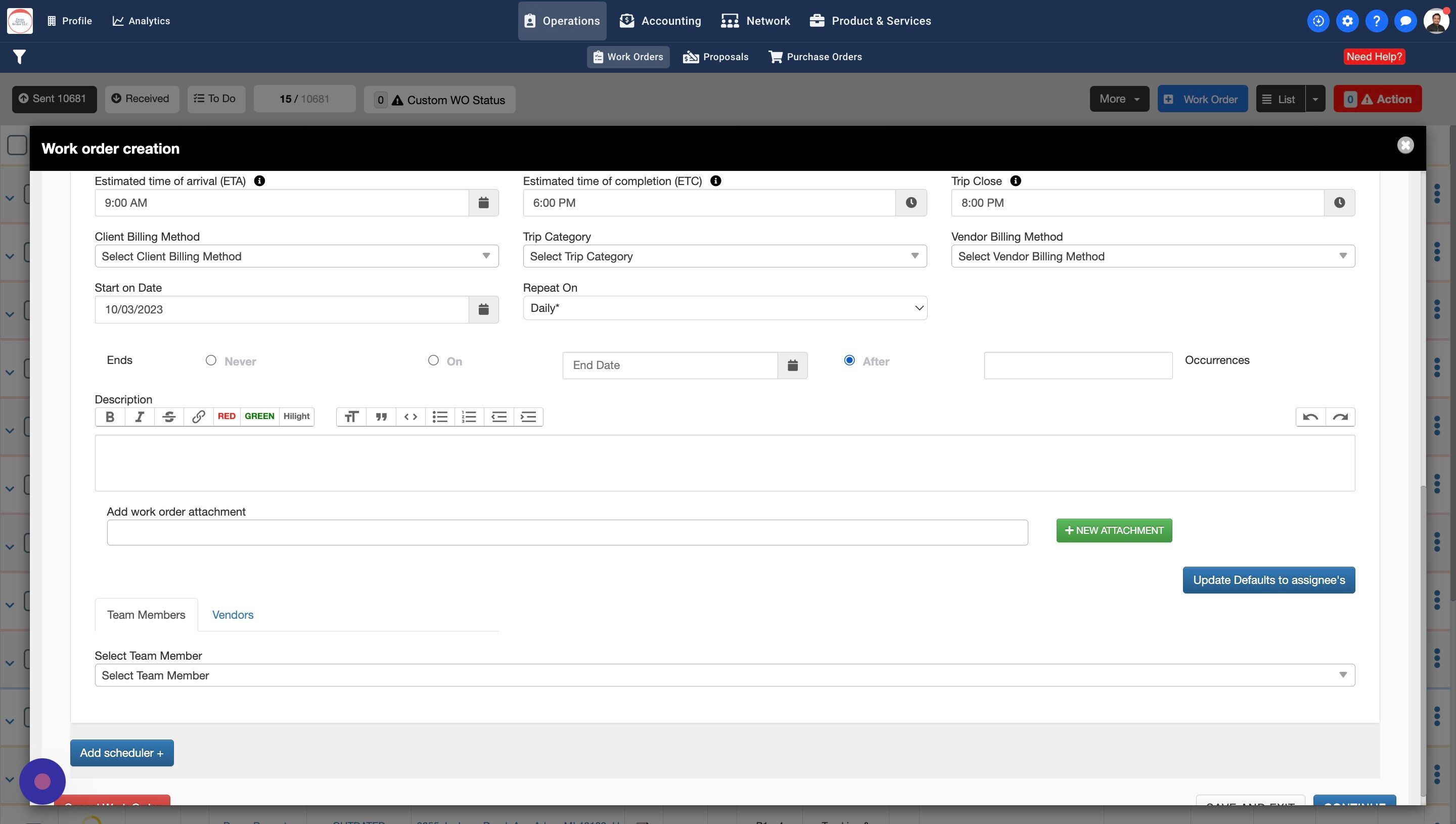Click the blockquote icon
The width and height of the screenshot is (1456, 824).
(381, 417)
